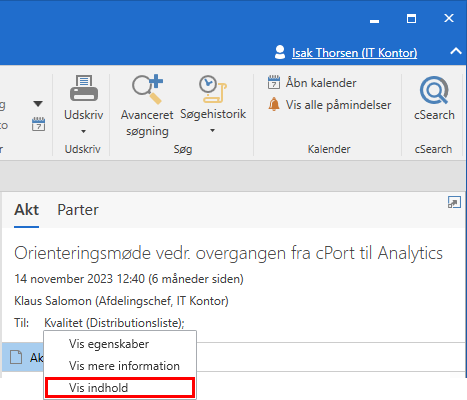Click Åbn kalender
Screen dimensions: 467x400
[312, 83]
